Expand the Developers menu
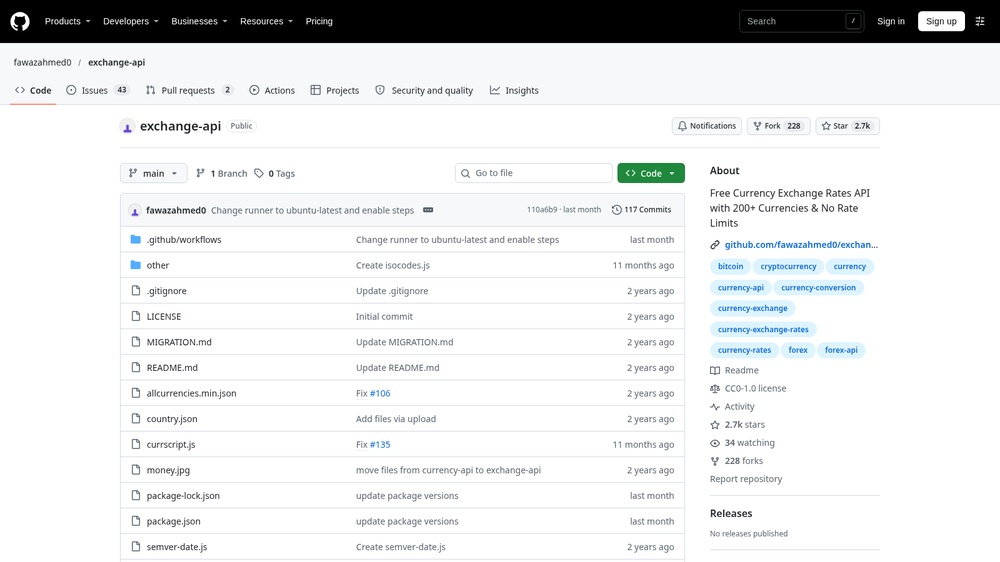The width and height of the screenshot is (1000, 562). [131, 21]
